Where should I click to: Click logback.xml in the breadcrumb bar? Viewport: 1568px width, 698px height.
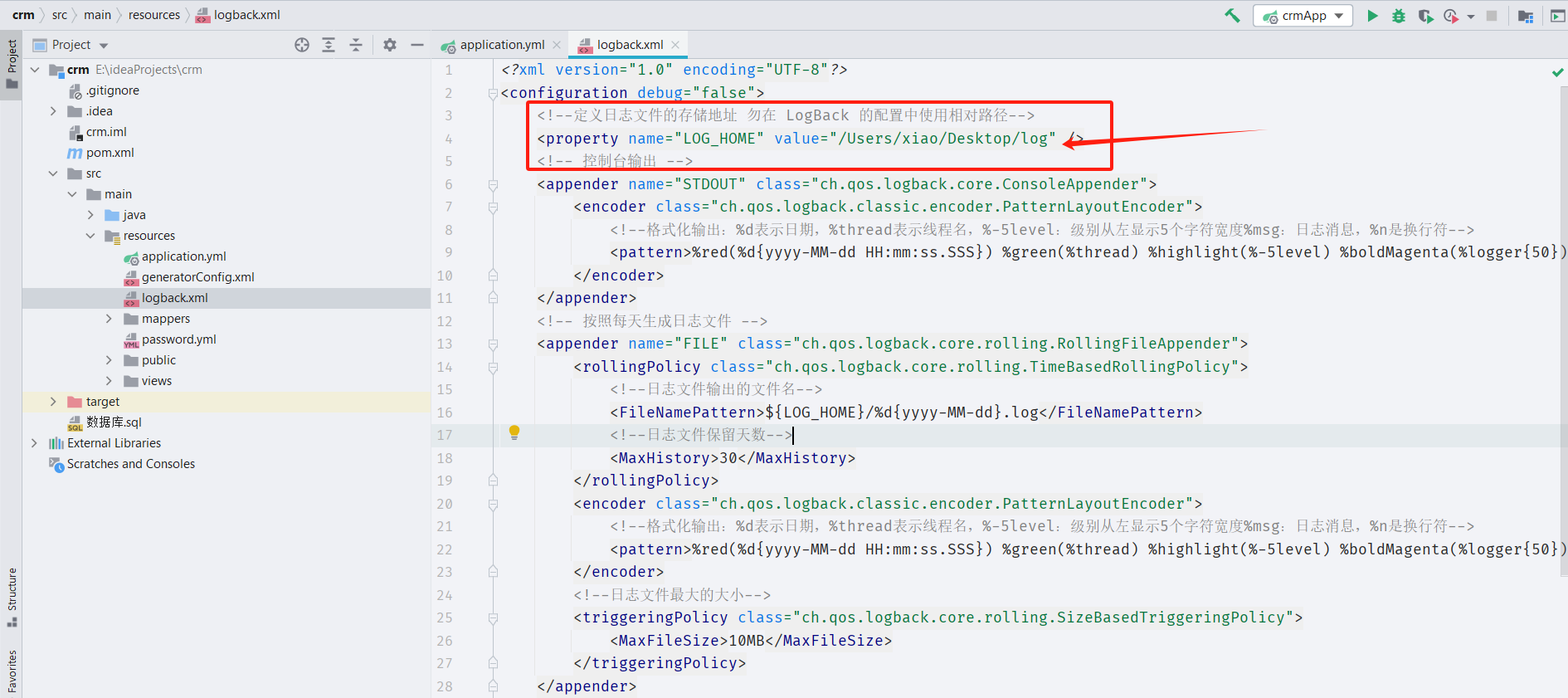coord(238,15)
